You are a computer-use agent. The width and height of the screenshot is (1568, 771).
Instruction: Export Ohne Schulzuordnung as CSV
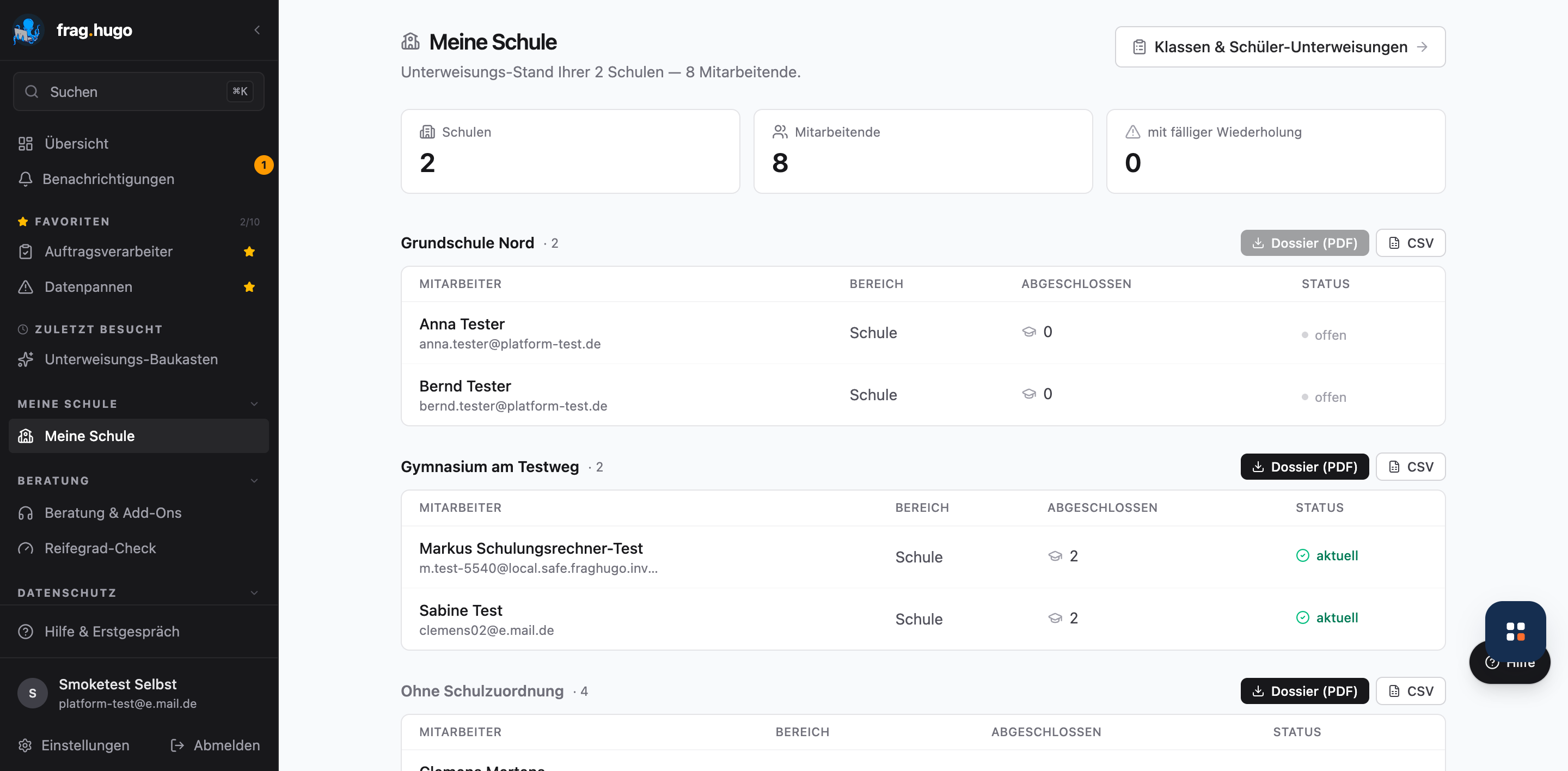pos(1410,690)
